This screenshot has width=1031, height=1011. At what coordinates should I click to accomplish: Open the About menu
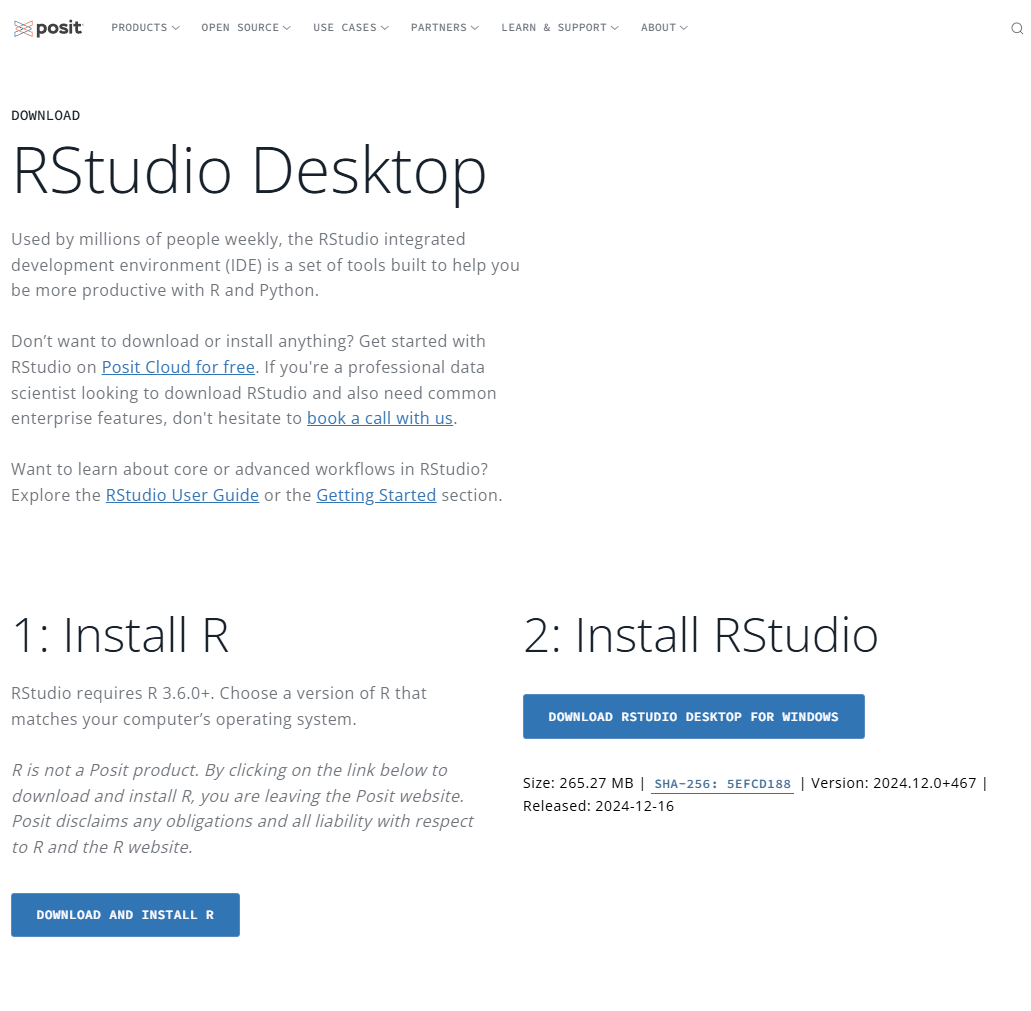coord(658,28)
